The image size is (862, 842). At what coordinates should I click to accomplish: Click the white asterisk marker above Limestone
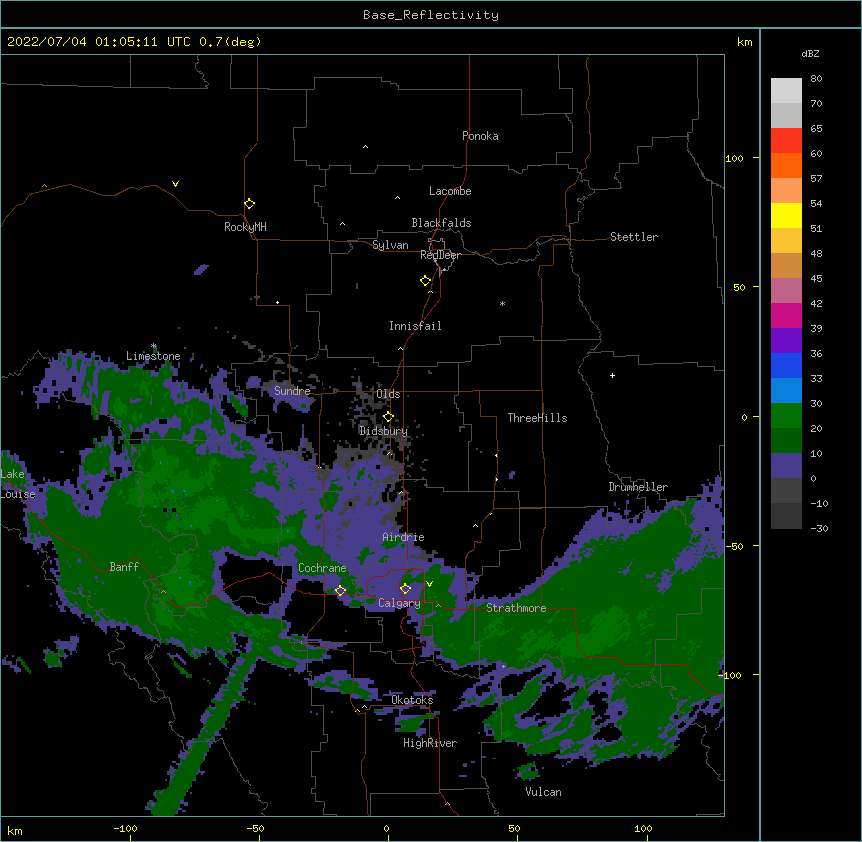[x=154, y=346]
